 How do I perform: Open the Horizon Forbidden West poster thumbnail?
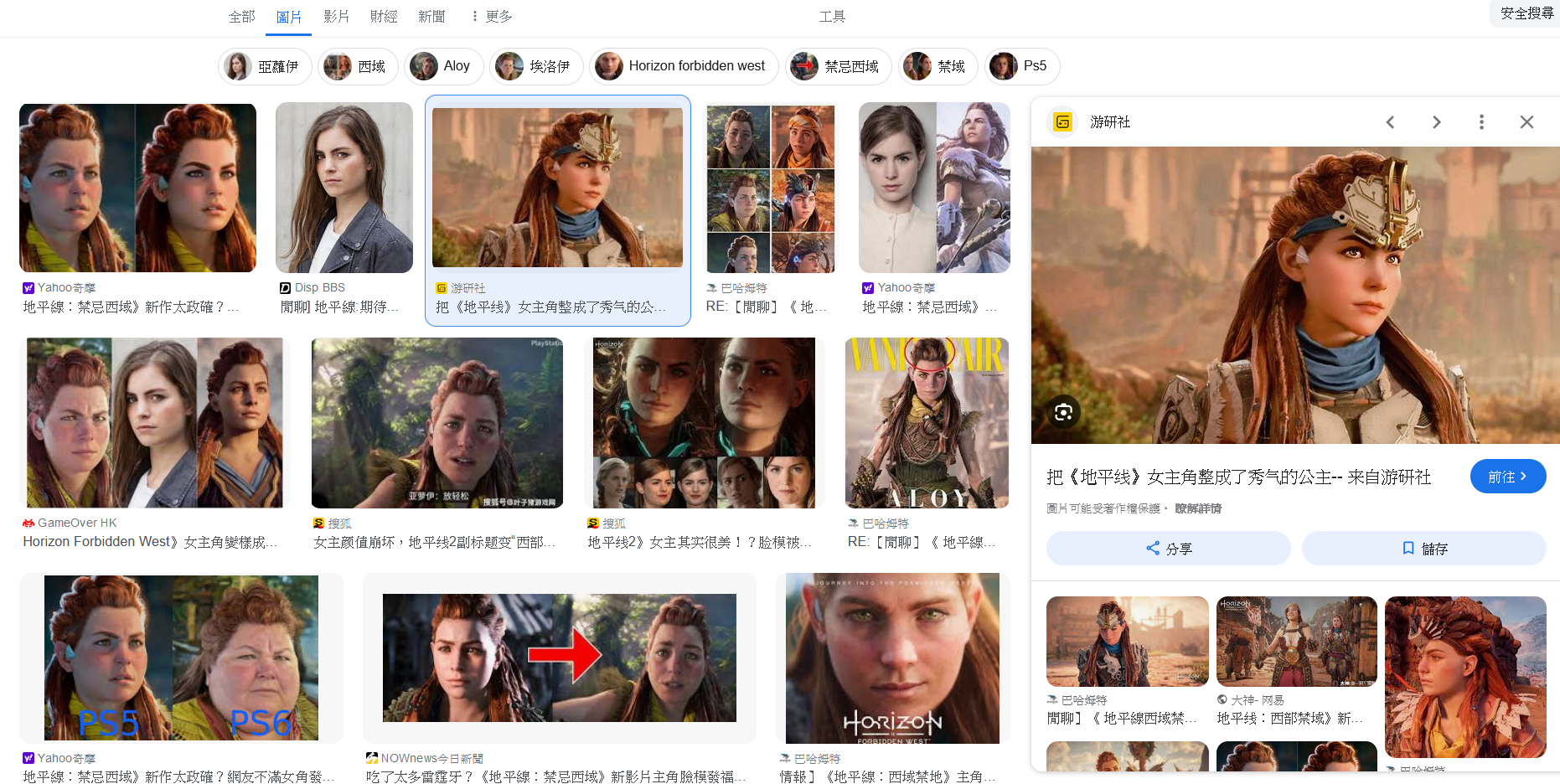point(892,658)
